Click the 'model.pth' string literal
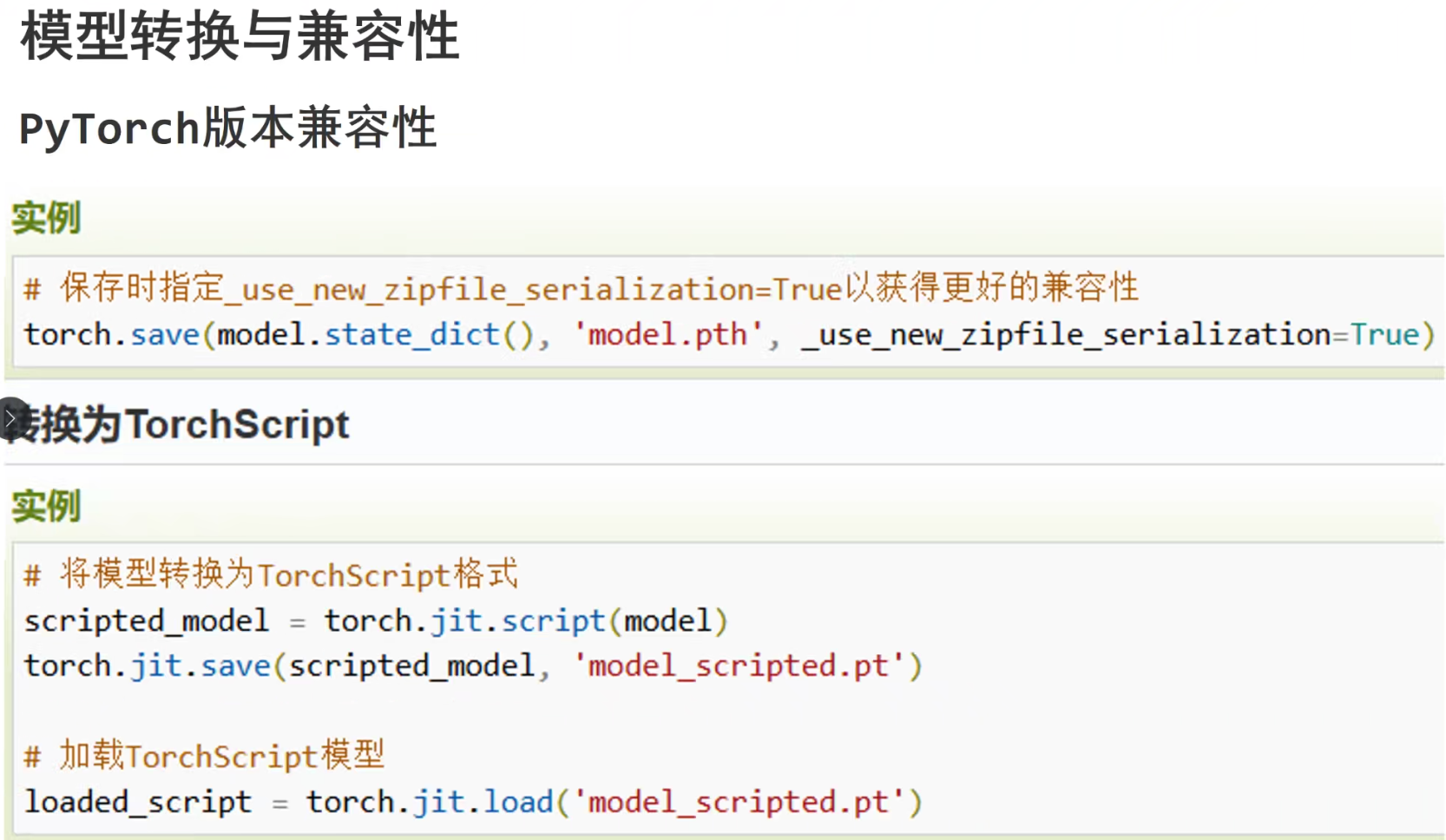 coord(667,335)
